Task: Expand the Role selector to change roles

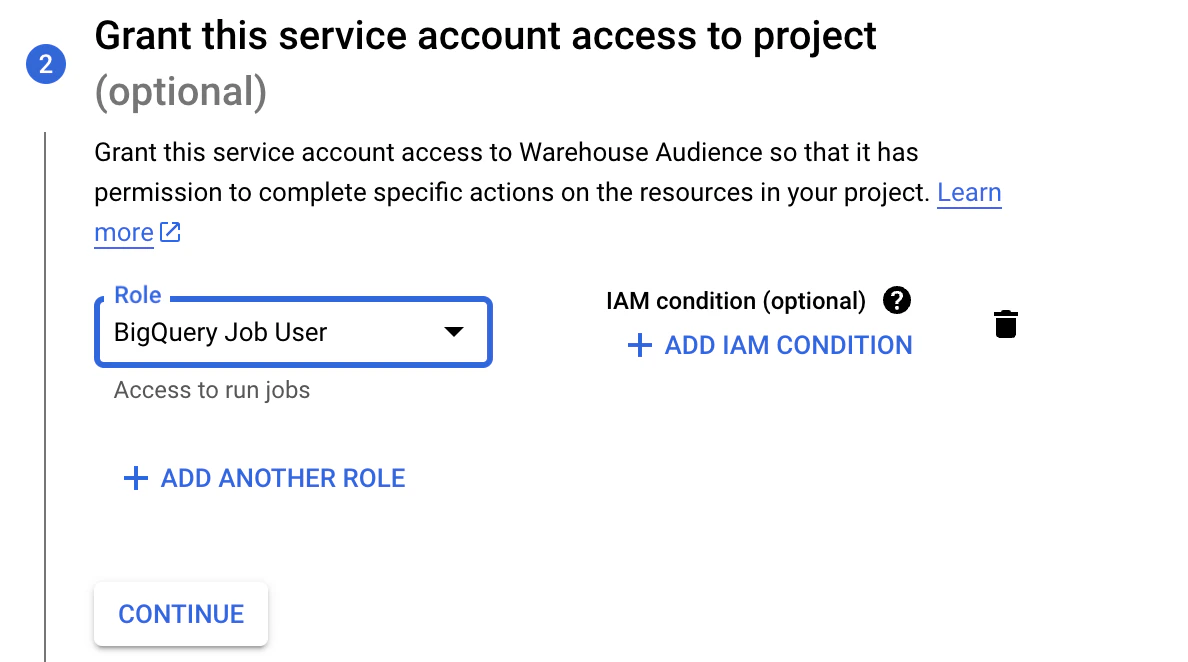Action: click(290, 332)
